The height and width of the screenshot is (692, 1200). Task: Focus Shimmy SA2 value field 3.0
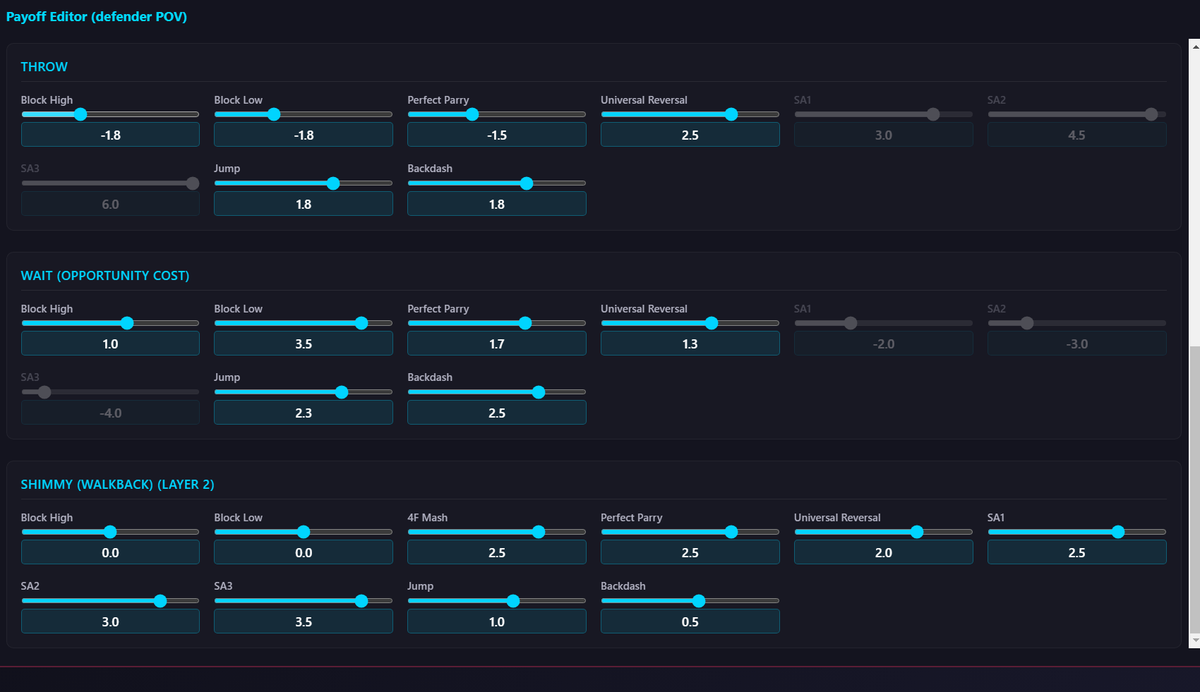(110, 622)
